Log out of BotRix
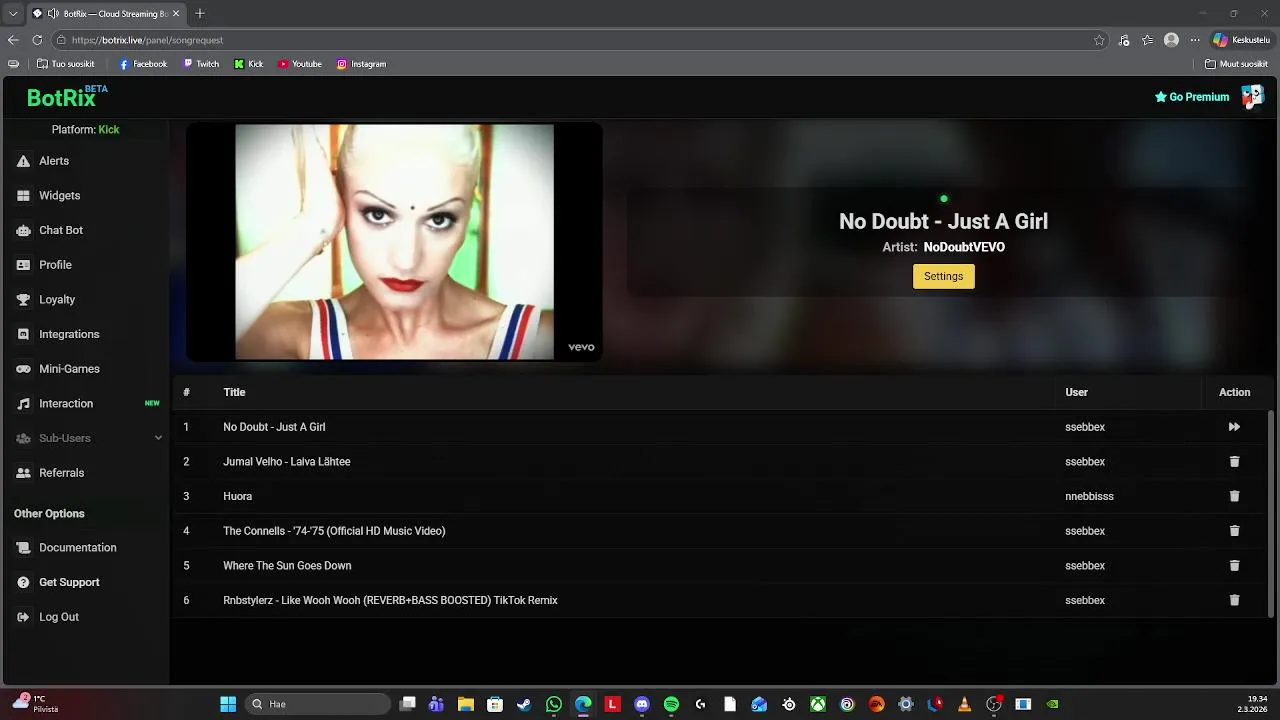Viewport: 1280px width, 720px height. [58, 617]
